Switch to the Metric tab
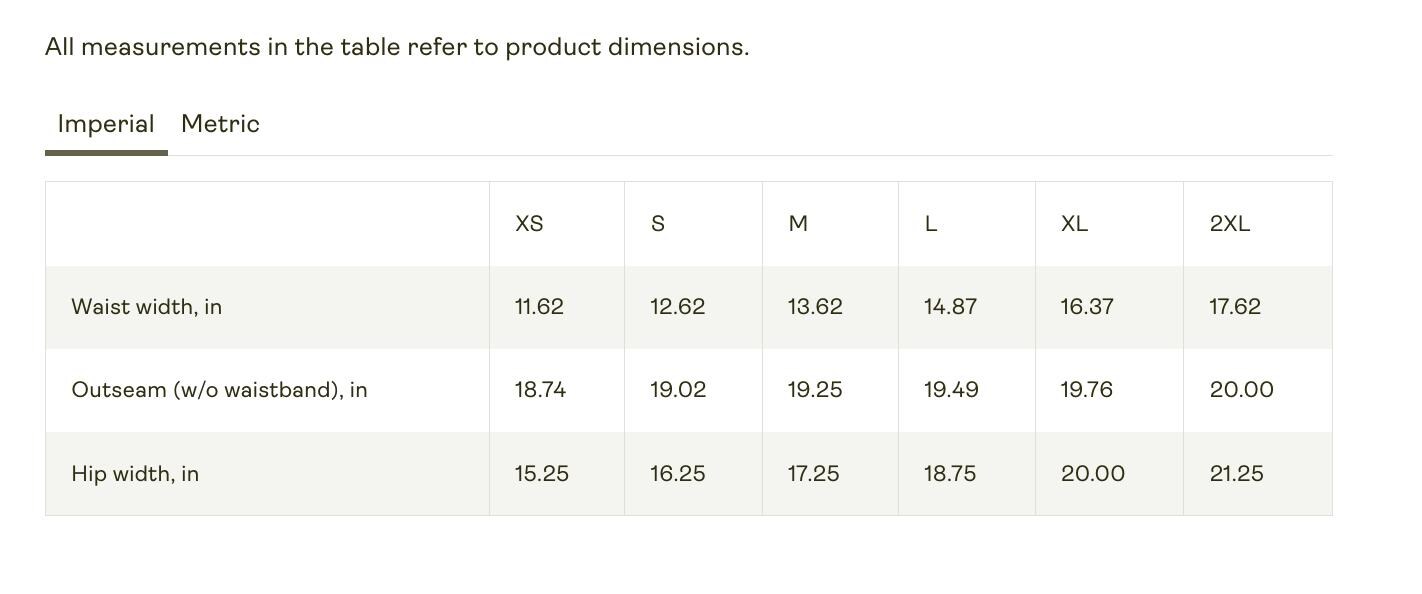Image resolution: width=1422 pixels, height=594 pixels. [220, 124]
